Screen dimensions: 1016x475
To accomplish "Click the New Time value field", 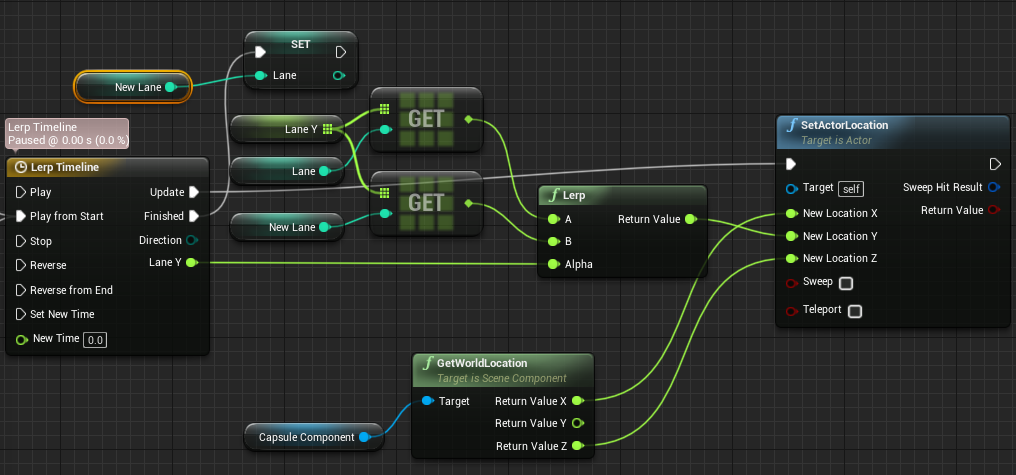I will [96, 340].
